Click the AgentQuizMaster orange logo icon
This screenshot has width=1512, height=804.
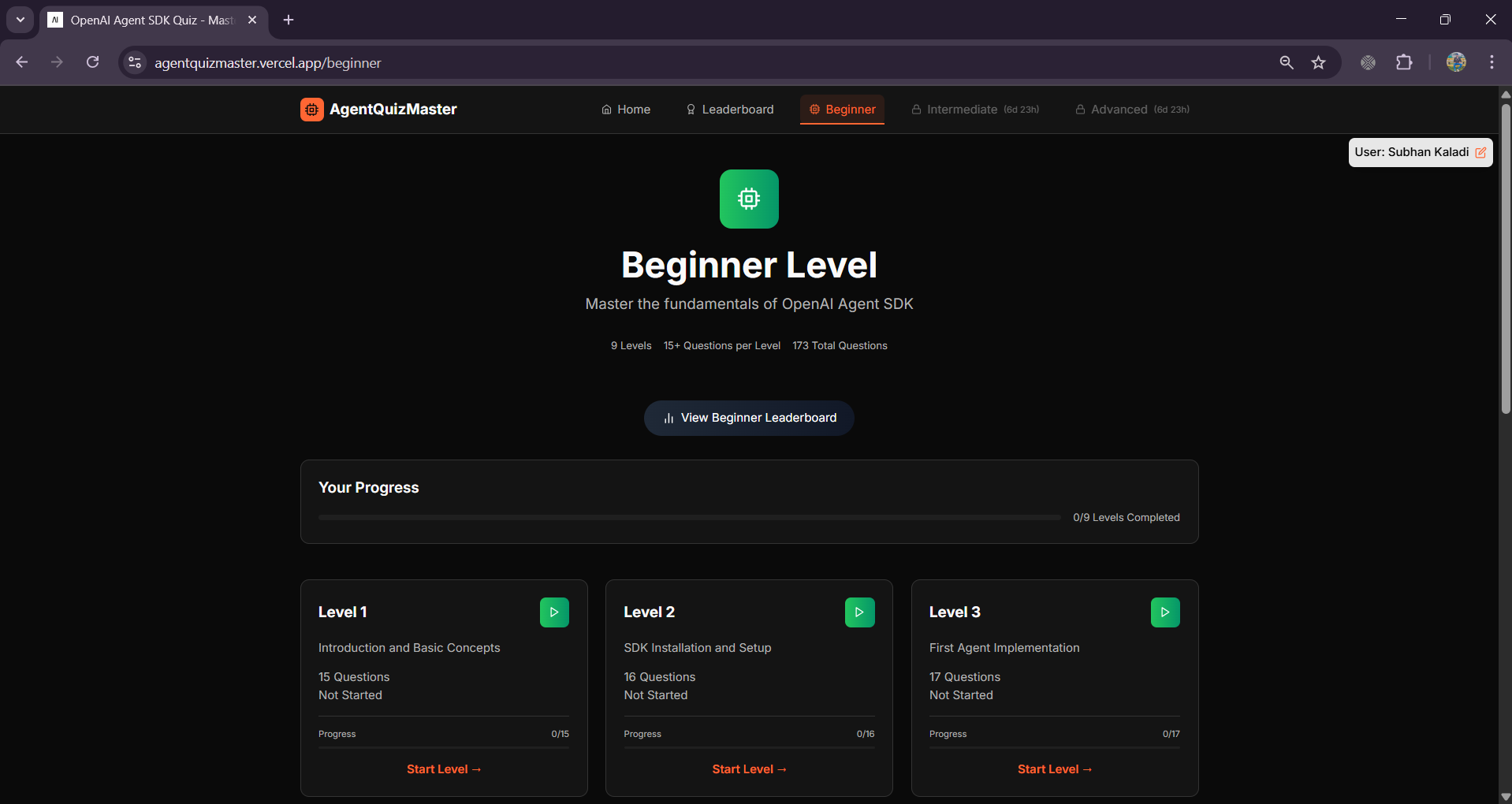point(311,110)
